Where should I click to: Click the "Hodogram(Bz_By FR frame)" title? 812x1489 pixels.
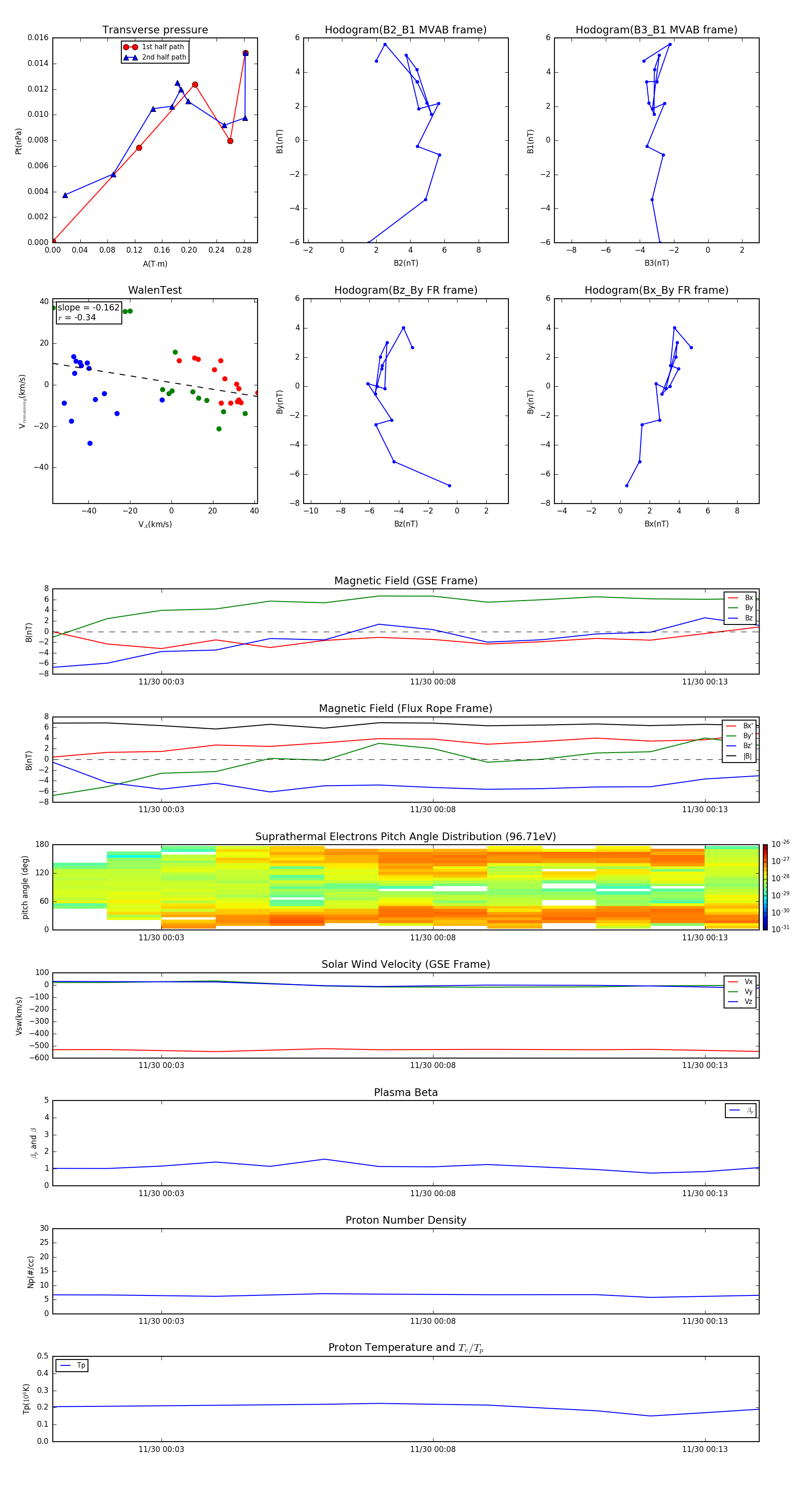[x=406, y=290]
